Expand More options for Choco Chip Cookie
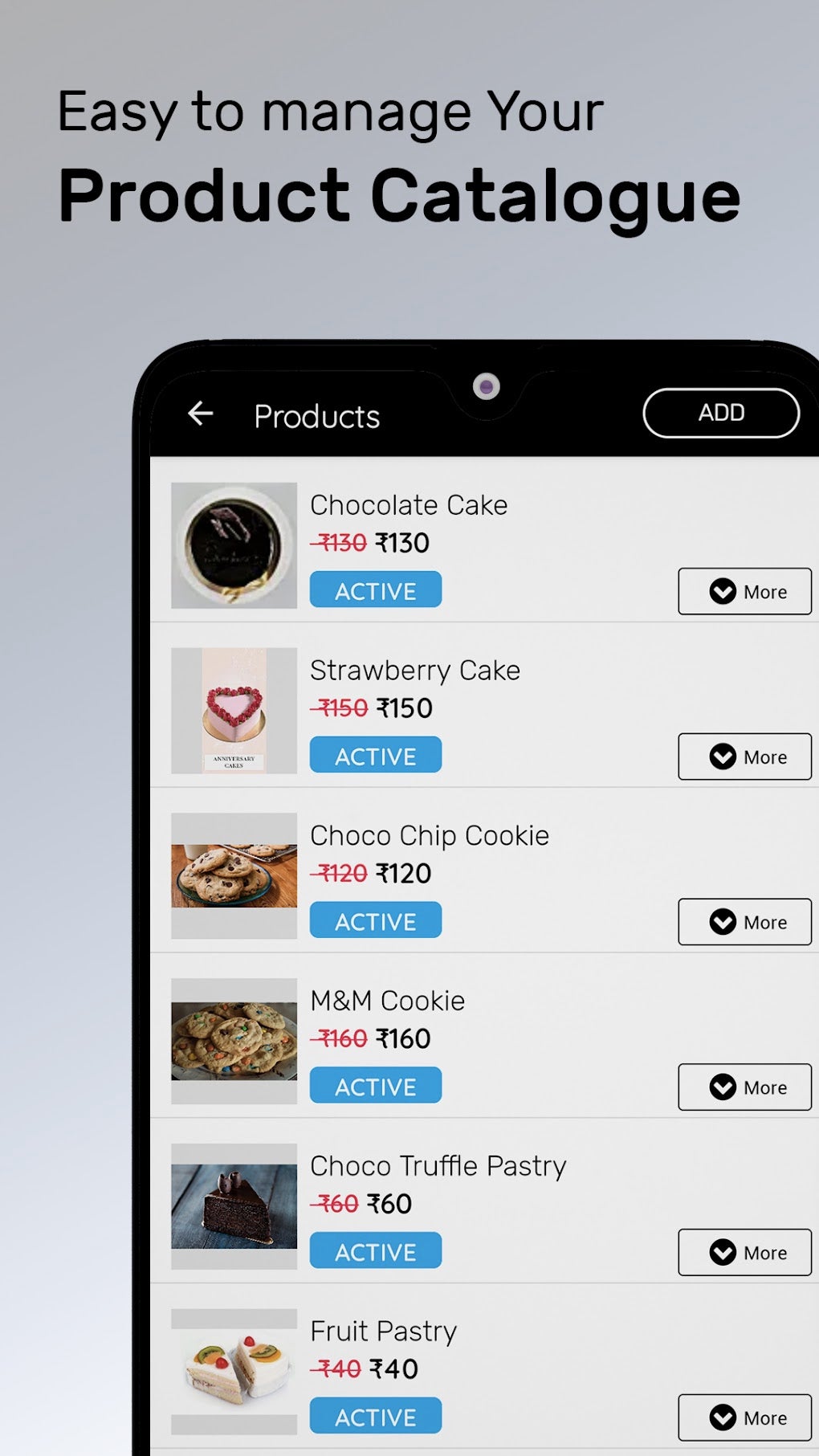This screenshot has height=1456, width=819. pos(744,922)
